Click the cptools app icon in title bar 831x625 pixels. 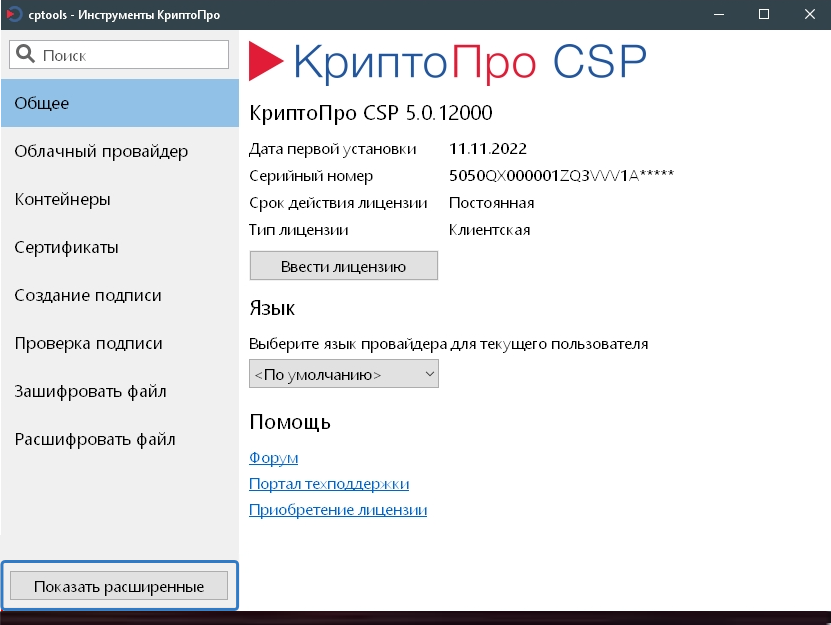[14, 14]
